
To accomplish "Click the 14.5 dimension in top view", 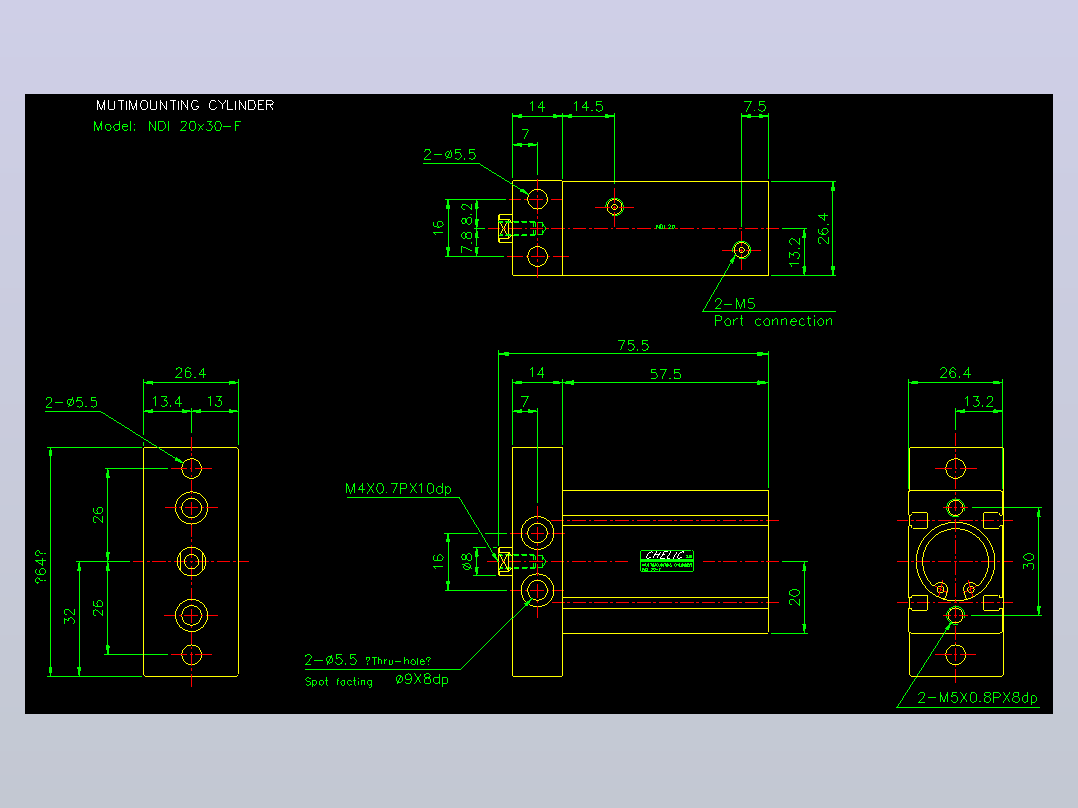I will (588, 107).
